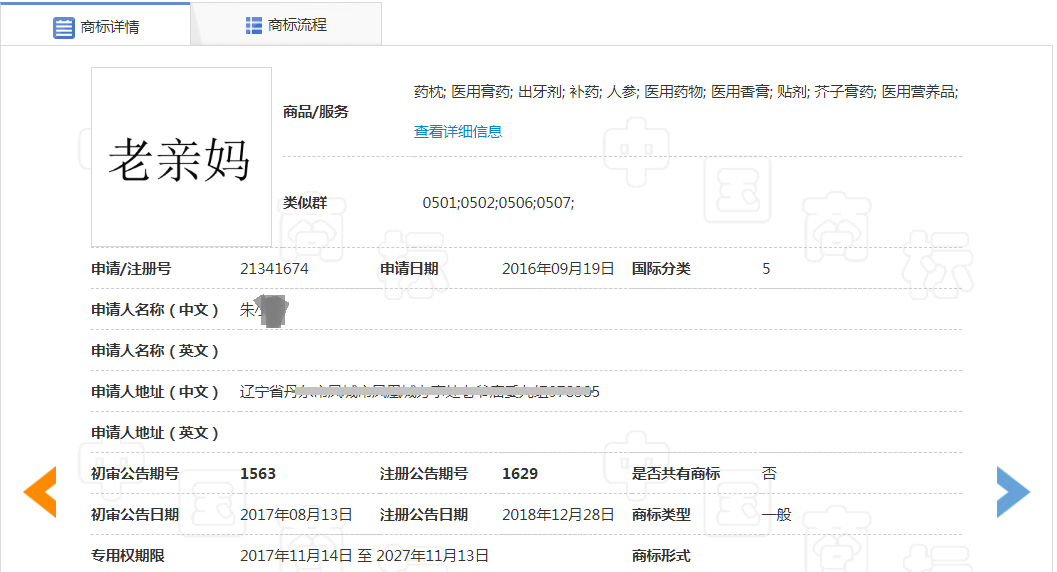Image resolution: width=1057 pixels, height=572 pixels.
Task: Go to previous trademark with orange arrow
Action: [x=40, y=492]
